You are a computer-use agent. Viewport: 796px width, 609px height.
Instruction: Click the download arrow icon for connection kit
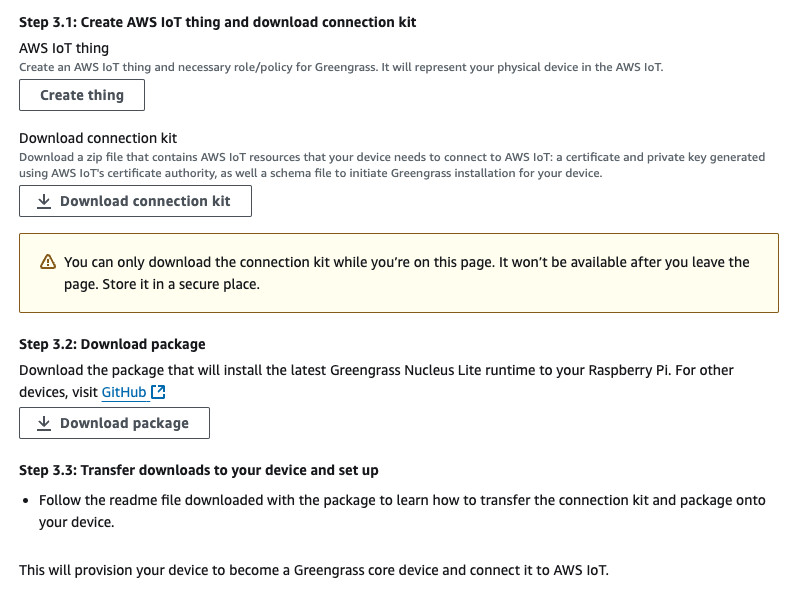[x=44, y=201]
